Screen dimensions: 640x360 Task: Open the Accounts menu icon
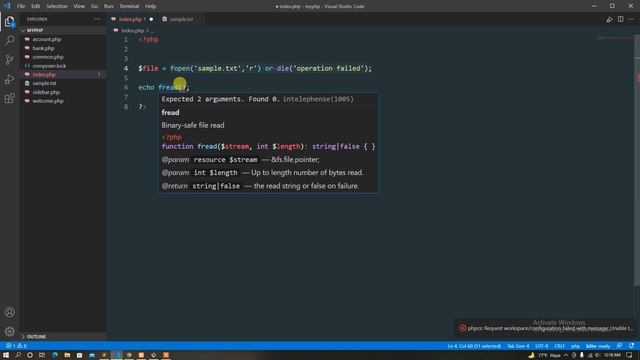pos(9,312)
